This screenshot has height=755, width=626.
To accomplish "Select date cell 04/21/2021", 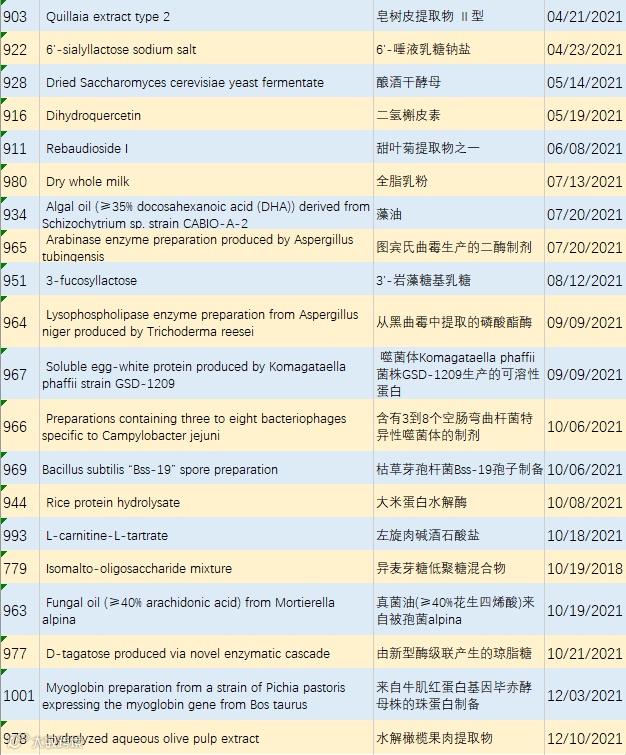I will coord(585,16).
